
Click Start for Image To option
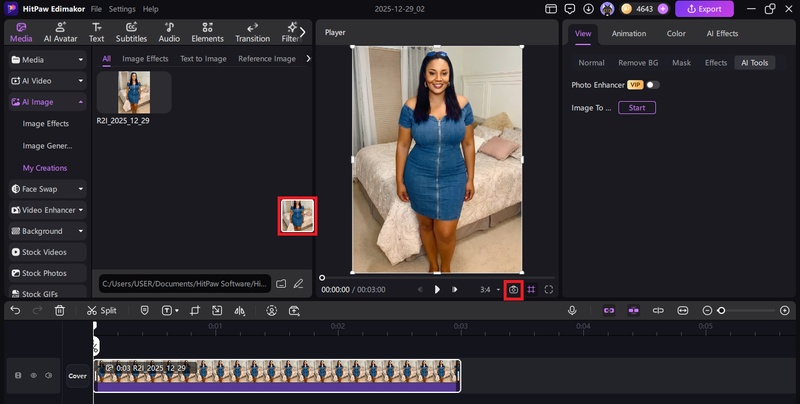pyautogui.click(x=637, y=108)
